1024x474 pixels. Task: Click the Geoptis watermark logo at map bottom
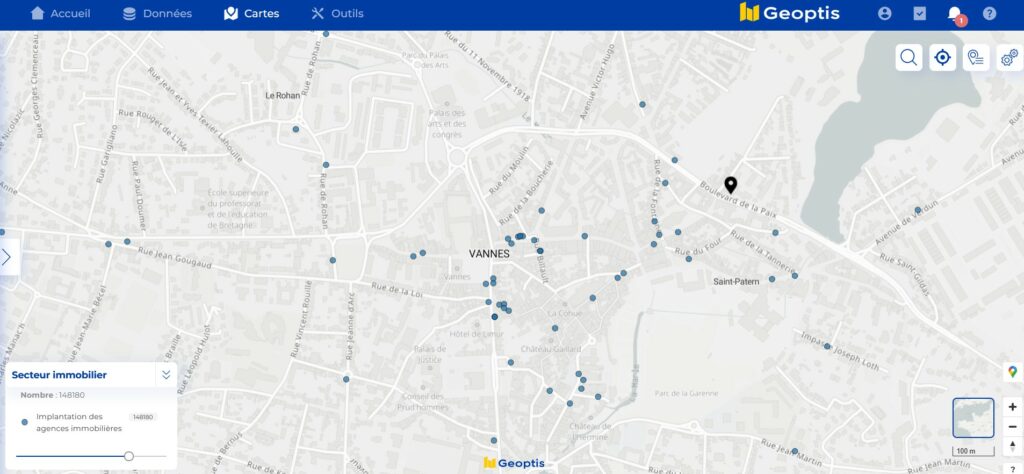click(514, 463)
